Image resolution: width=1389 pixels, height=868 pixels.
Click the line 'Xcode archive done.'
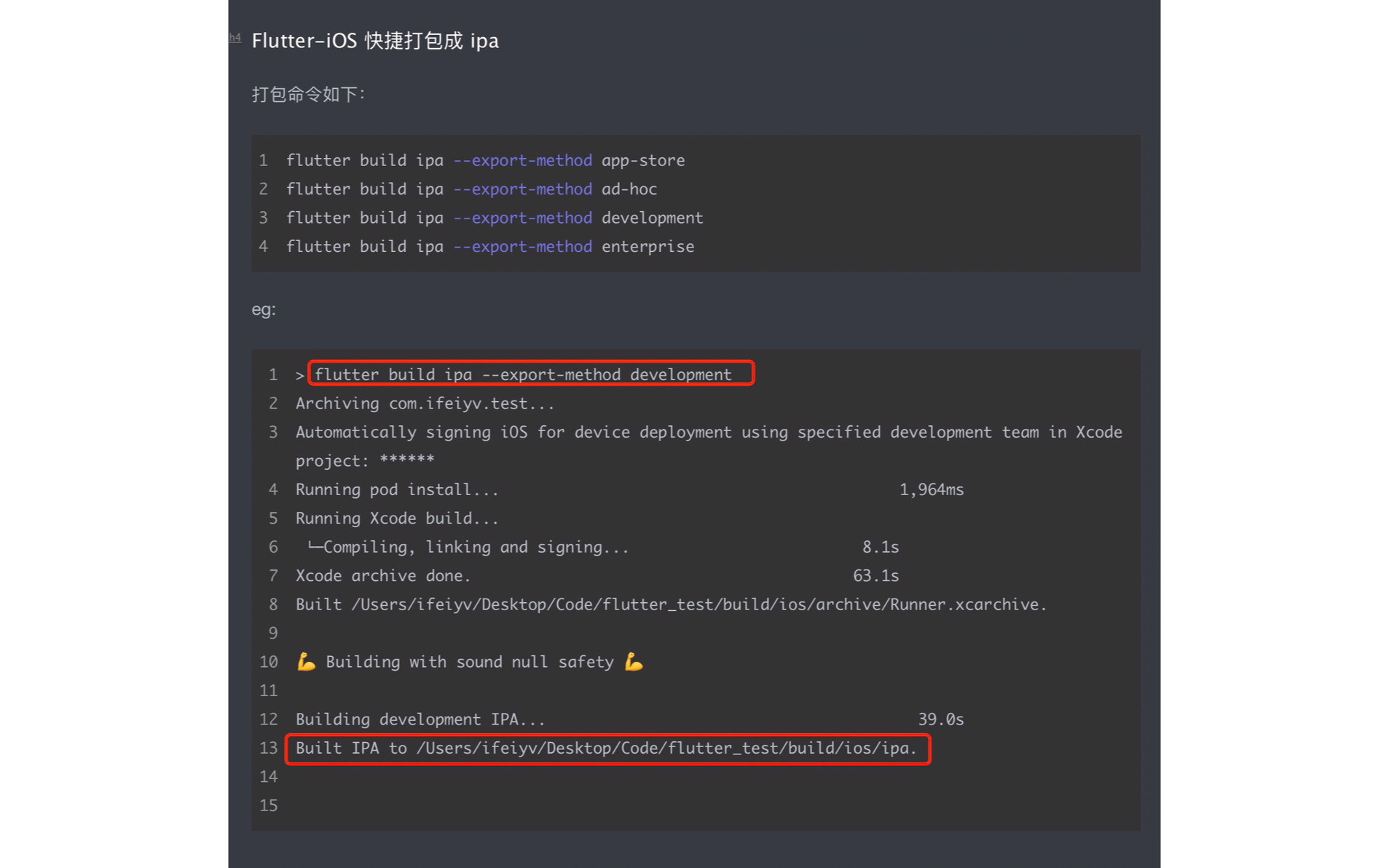coord(383,576)
